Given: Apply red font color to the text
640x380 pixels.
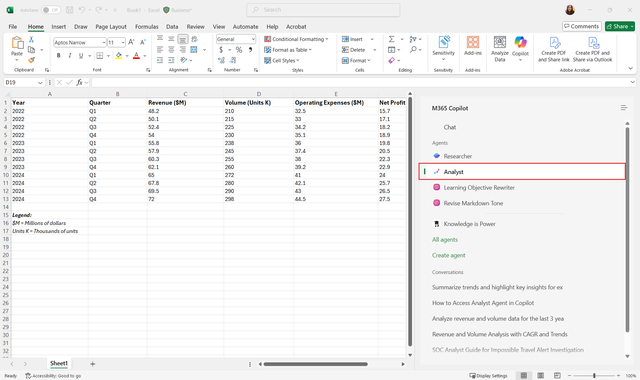Looking at the screenshot, I should pos(136,56).
